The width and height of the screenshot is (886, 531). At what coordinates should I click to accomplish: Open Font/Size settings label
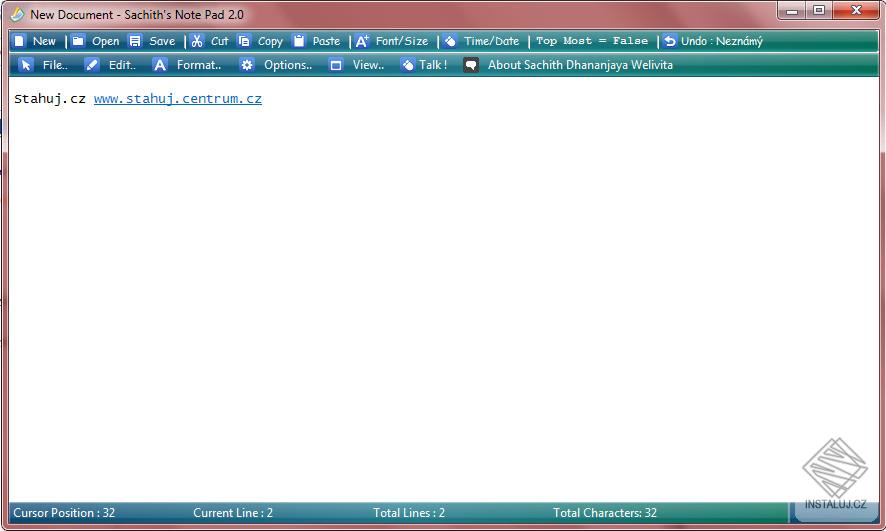[402, 41]
